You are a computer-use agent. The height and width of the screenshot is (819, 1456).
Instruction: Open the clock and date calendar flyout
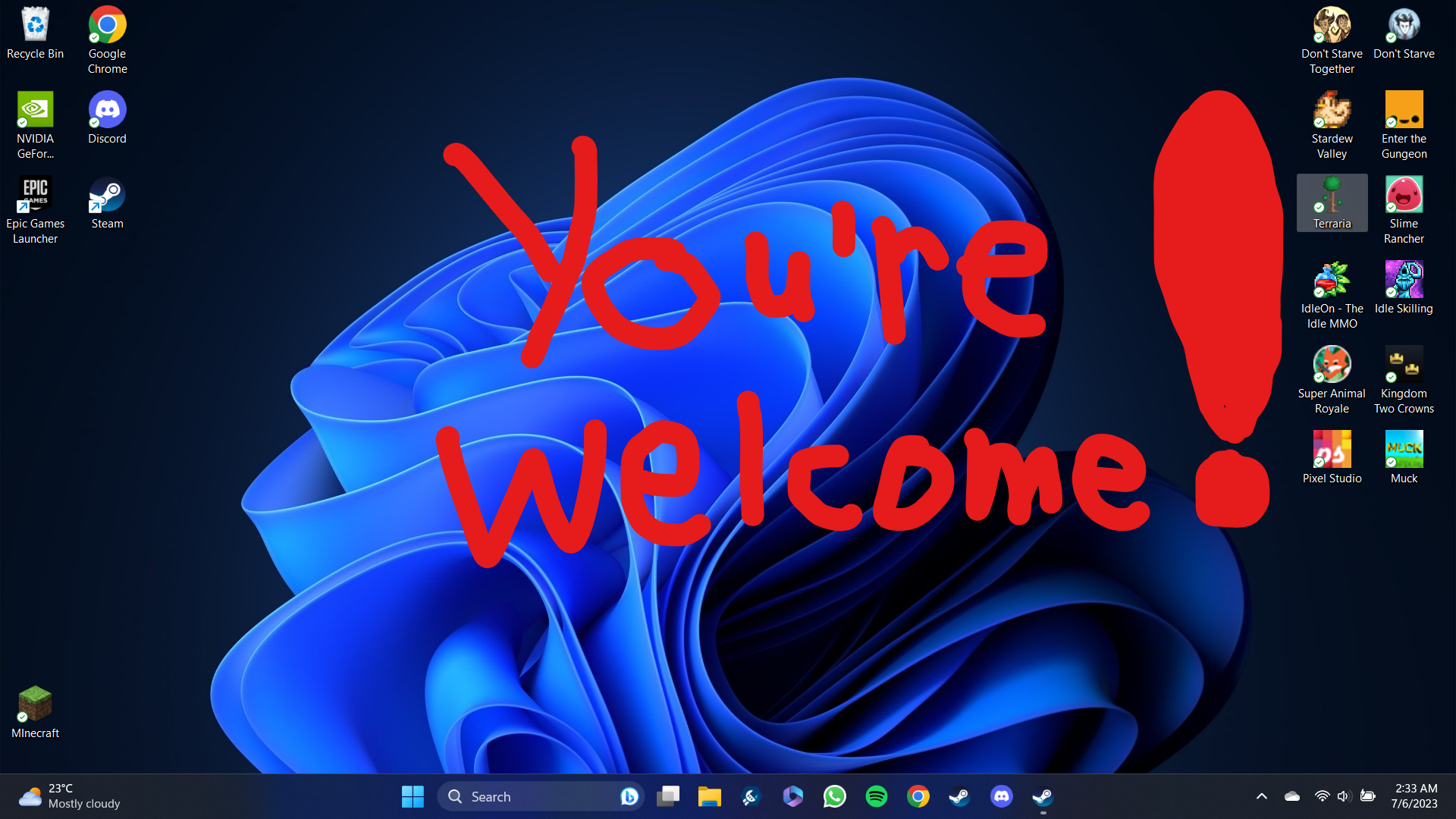1415,796
